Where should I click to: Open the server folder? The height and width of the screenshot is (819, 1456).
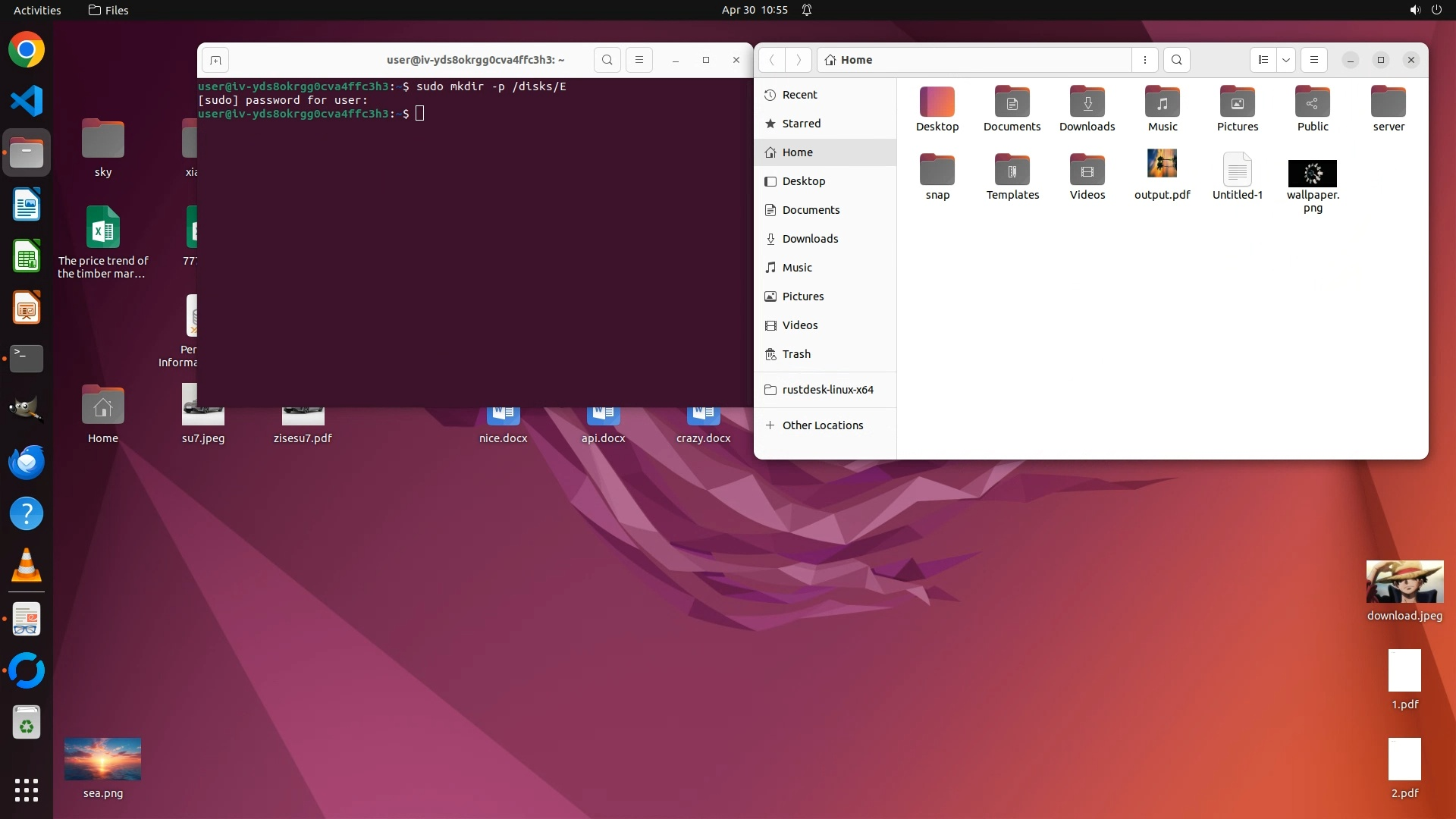[x=1388, y=102]
